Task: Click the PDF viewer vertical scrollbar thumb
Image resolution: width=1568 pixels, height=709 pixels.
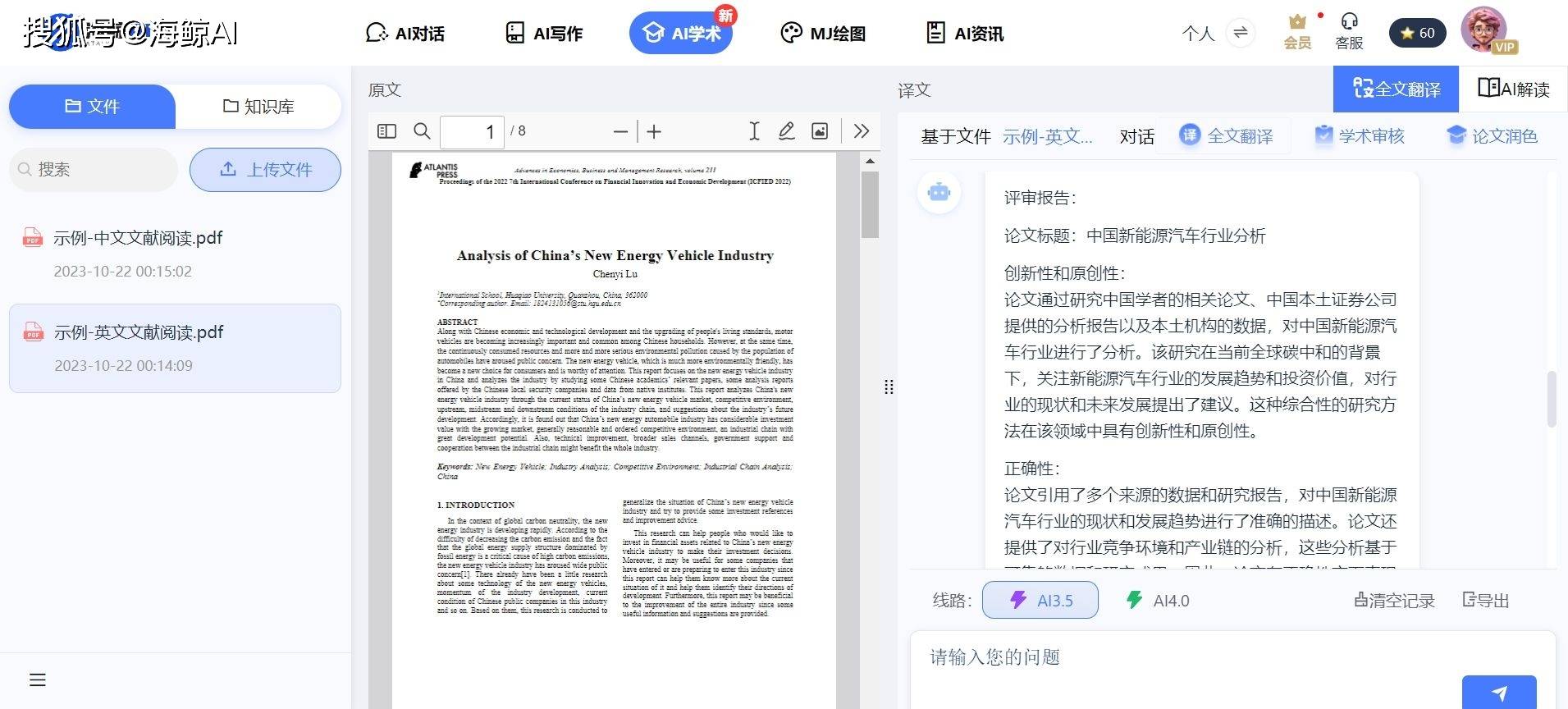Action: [870, 204]
